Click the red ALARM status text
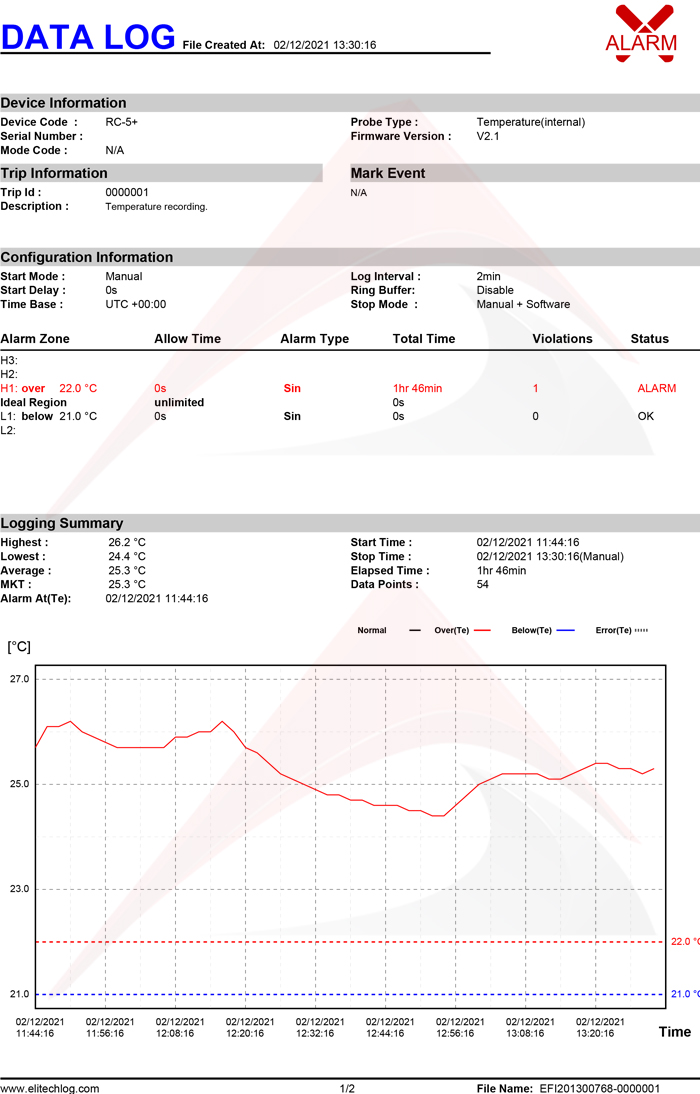This screenshot has height=1094, width=700. coord(657,388)
